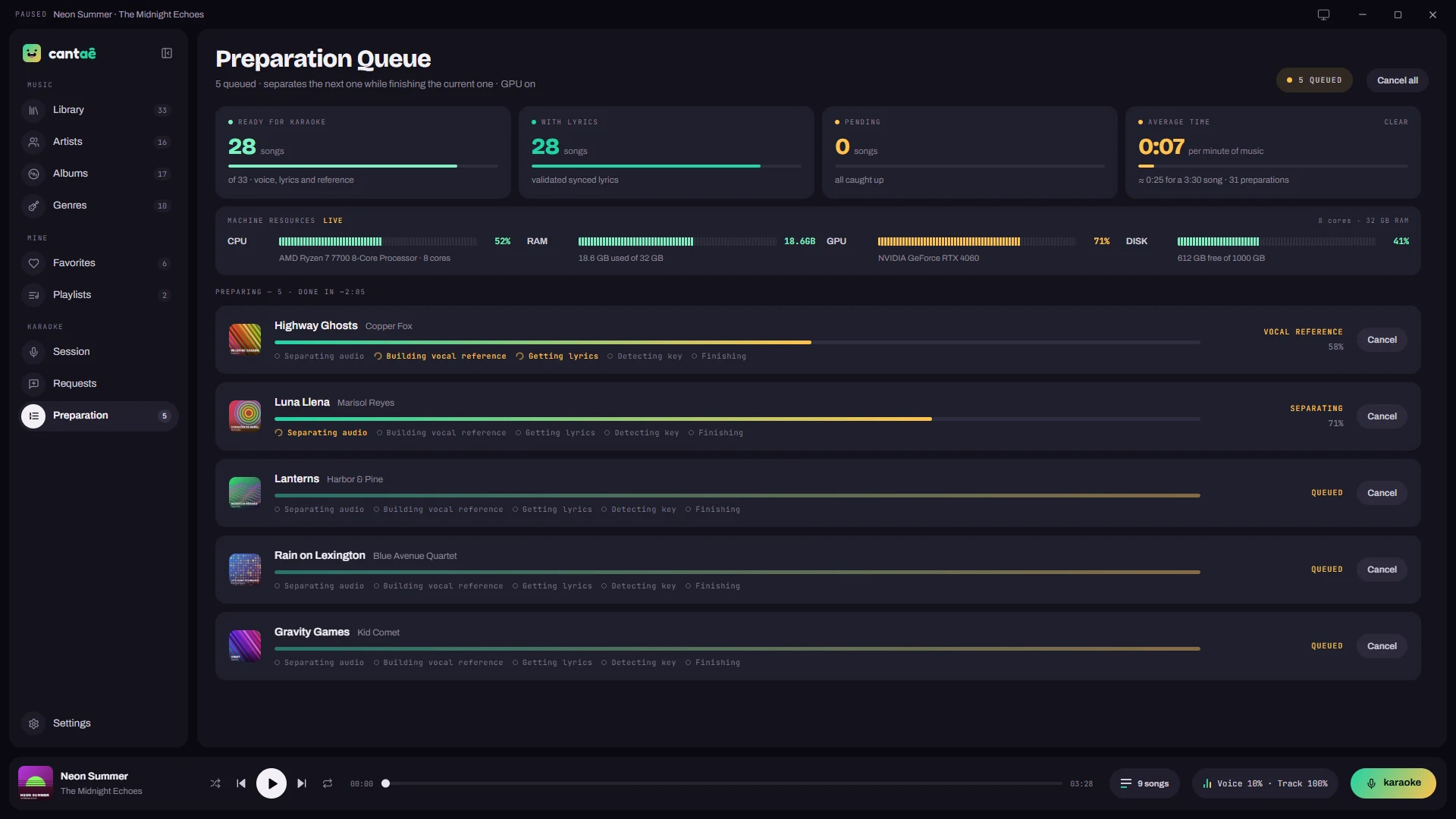The image size is (1456, 819).
Task: Skip to previous track
Action: coord(241,783)
